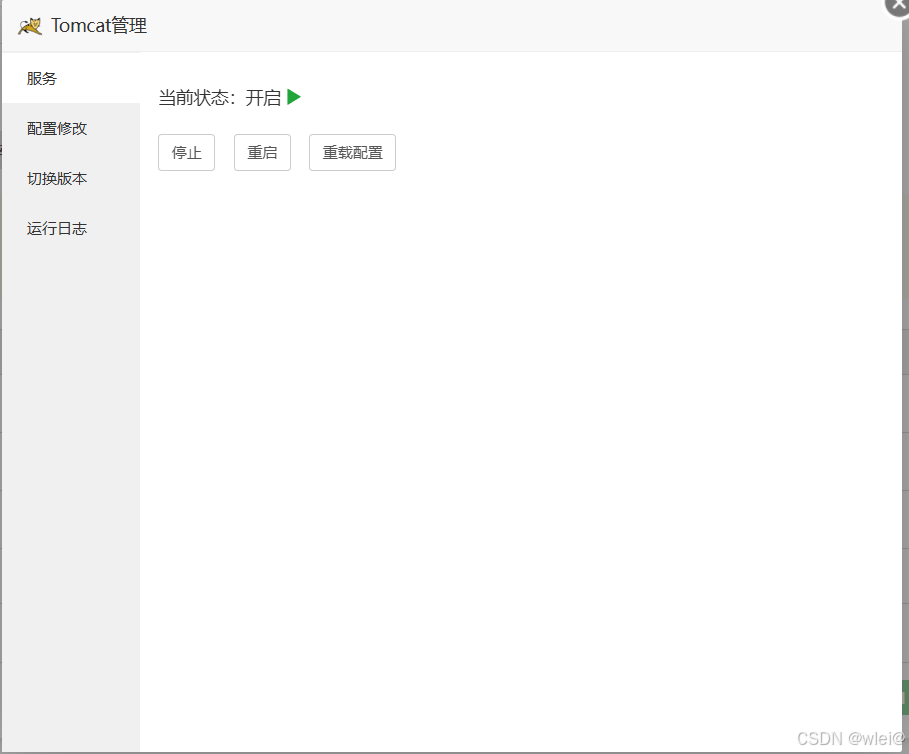Click the 当前状态: 开启 status text
The width and height of the screenshot is (909, 754).
pyautogui.click(x=220, y=97)
